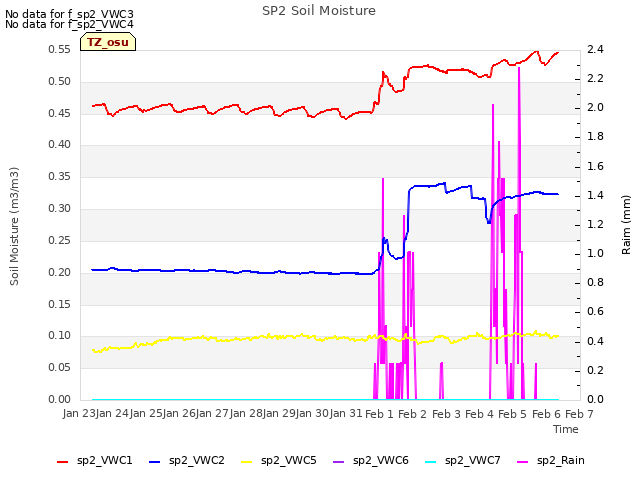This screenshot has width=640, height=480.
Task: Click the Feb 3 x-axis tick label
Action: pyautogui.click(x=446, y=414)
